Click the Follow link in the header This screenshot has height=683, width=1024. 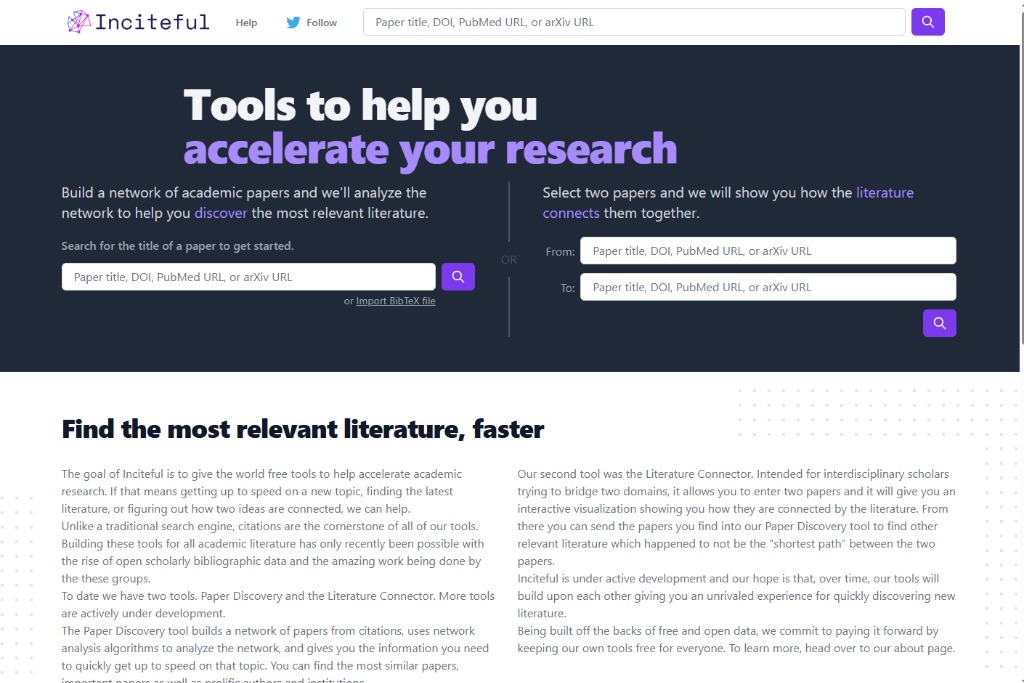tap(321, 23)
